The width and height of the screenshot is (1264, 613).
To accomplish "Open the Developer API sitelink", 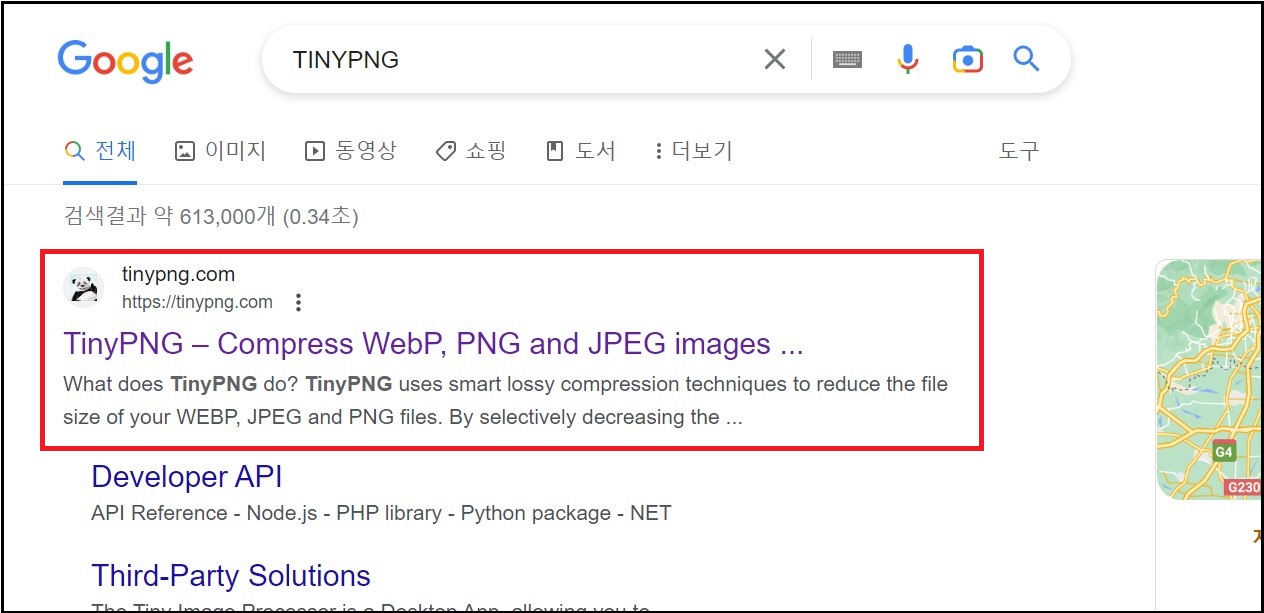I will (x=187, y=477).
